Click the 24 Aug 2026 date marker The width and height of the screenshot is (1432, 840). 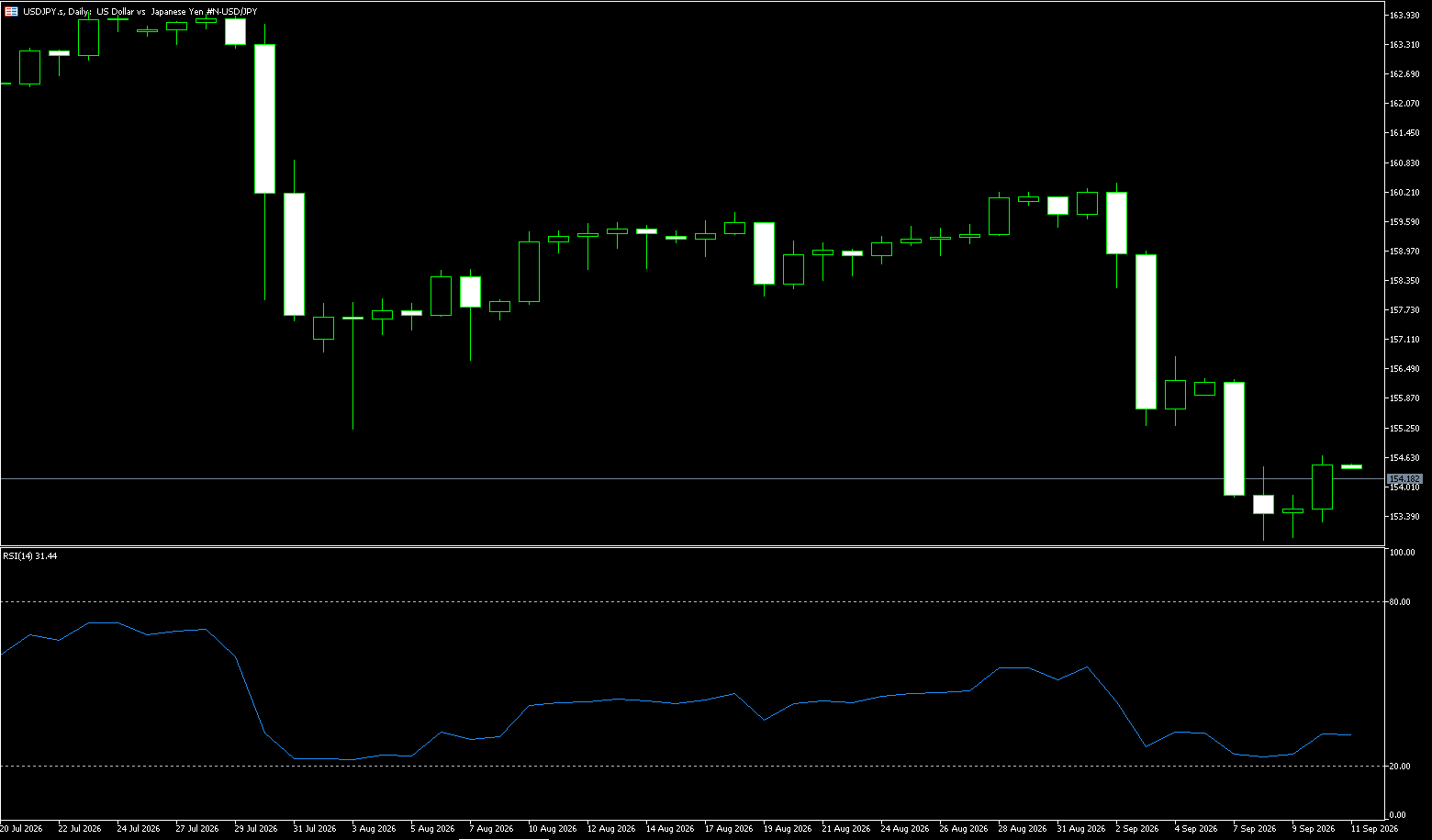904,829
